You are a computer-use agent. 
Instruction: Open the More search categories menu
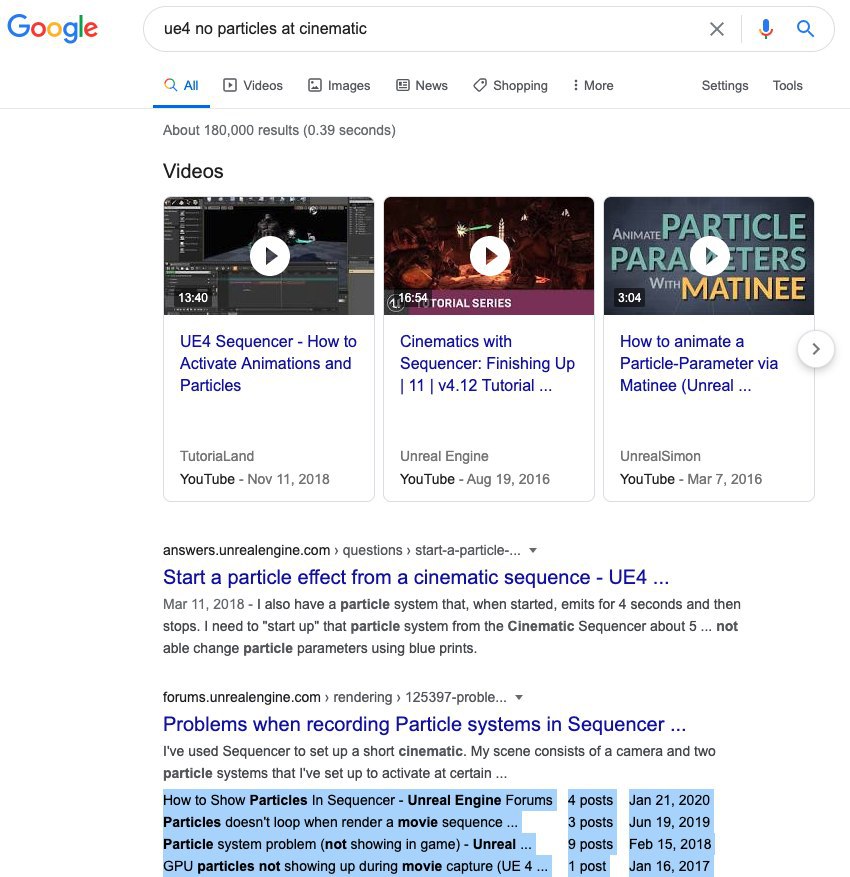(x=593, y=86)
